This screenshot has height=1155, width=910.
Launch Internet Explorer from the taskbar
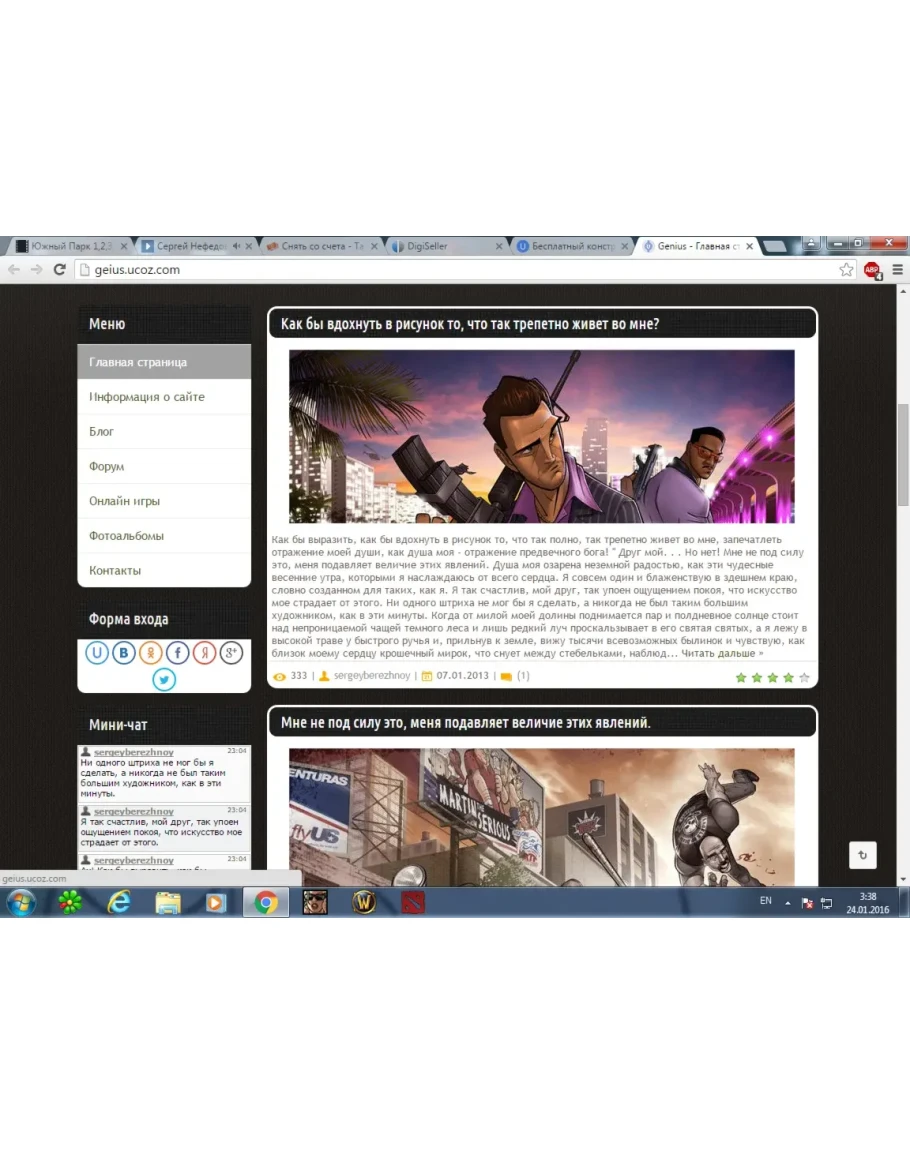point(119,902)
